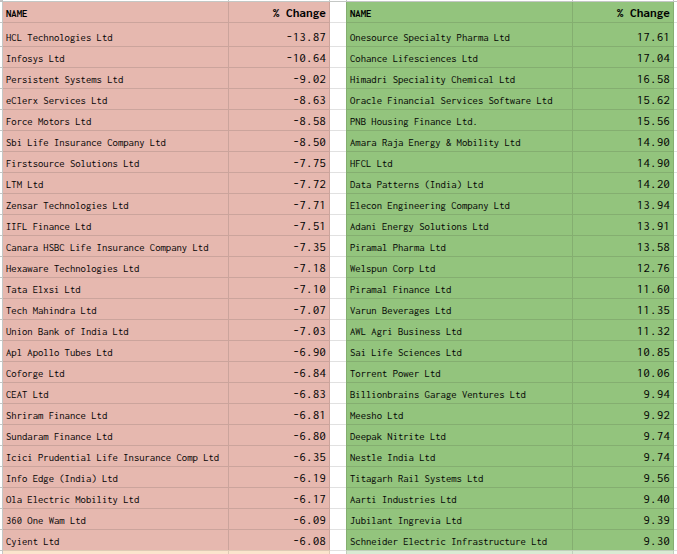Click % Change header in red table
Screen dimensions: 677x554
coord(299,13)
